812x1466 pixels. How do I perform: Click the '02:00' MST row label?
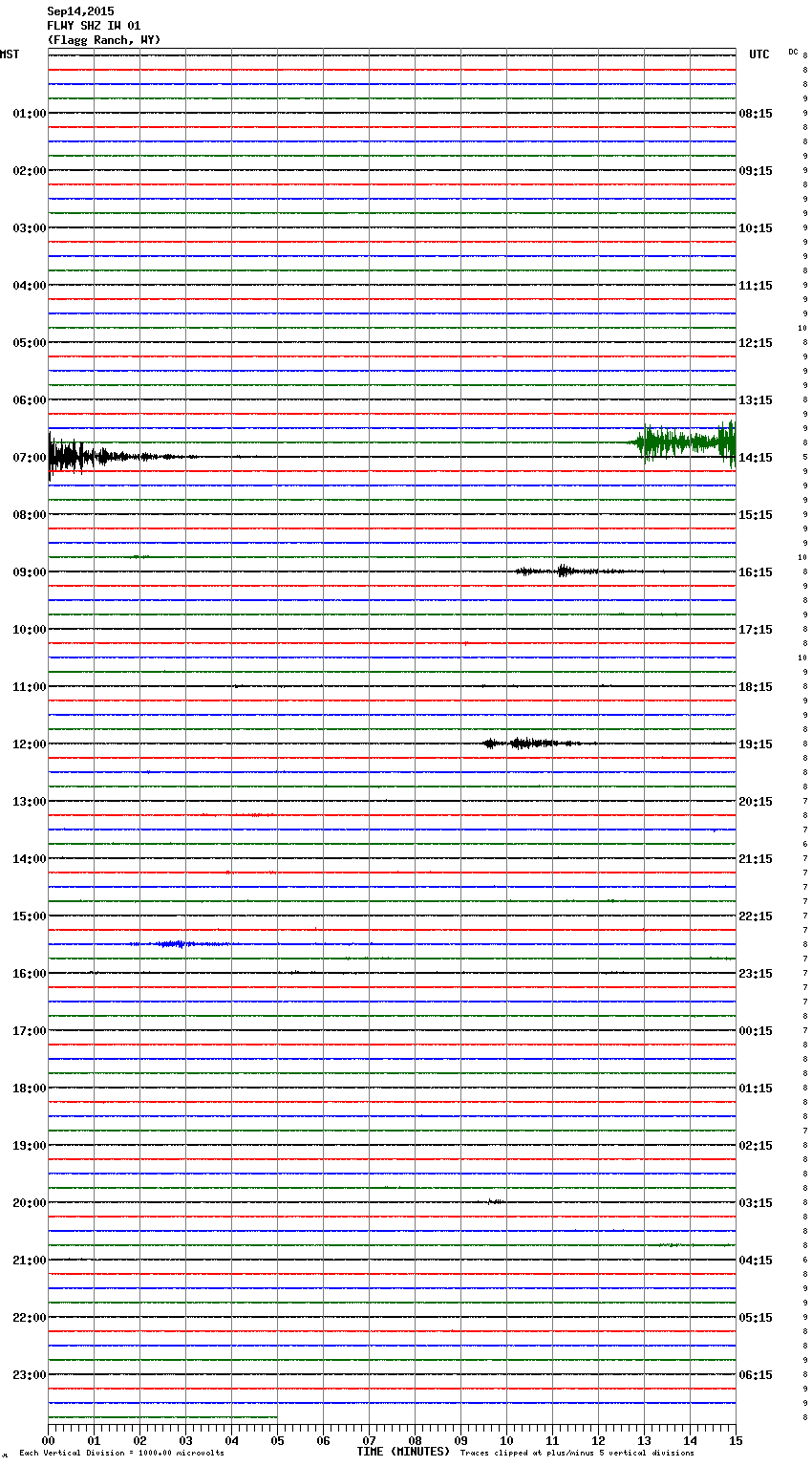click(30, 171)
